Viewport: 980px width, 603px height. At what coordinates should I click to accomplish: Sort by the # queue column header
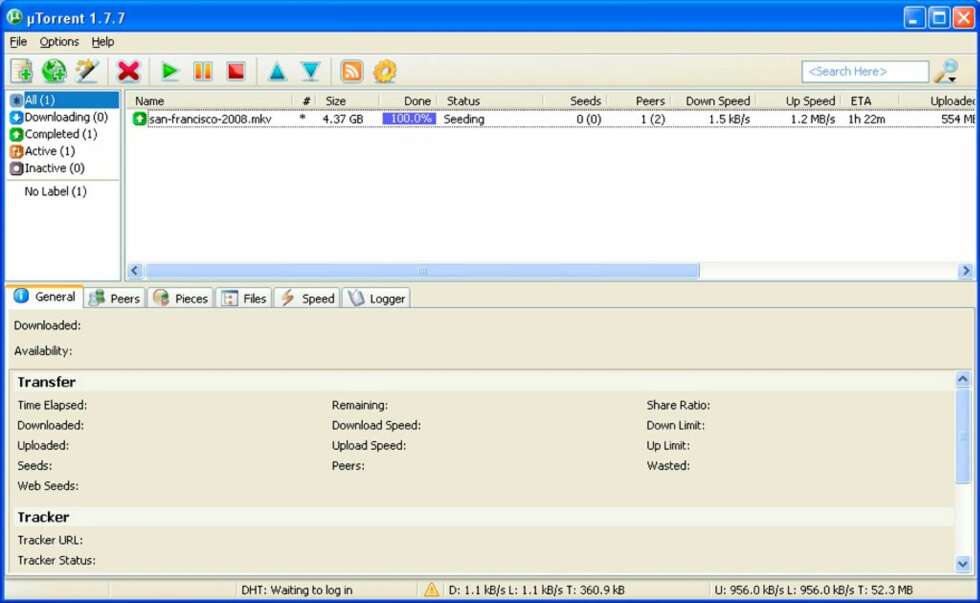304,101
